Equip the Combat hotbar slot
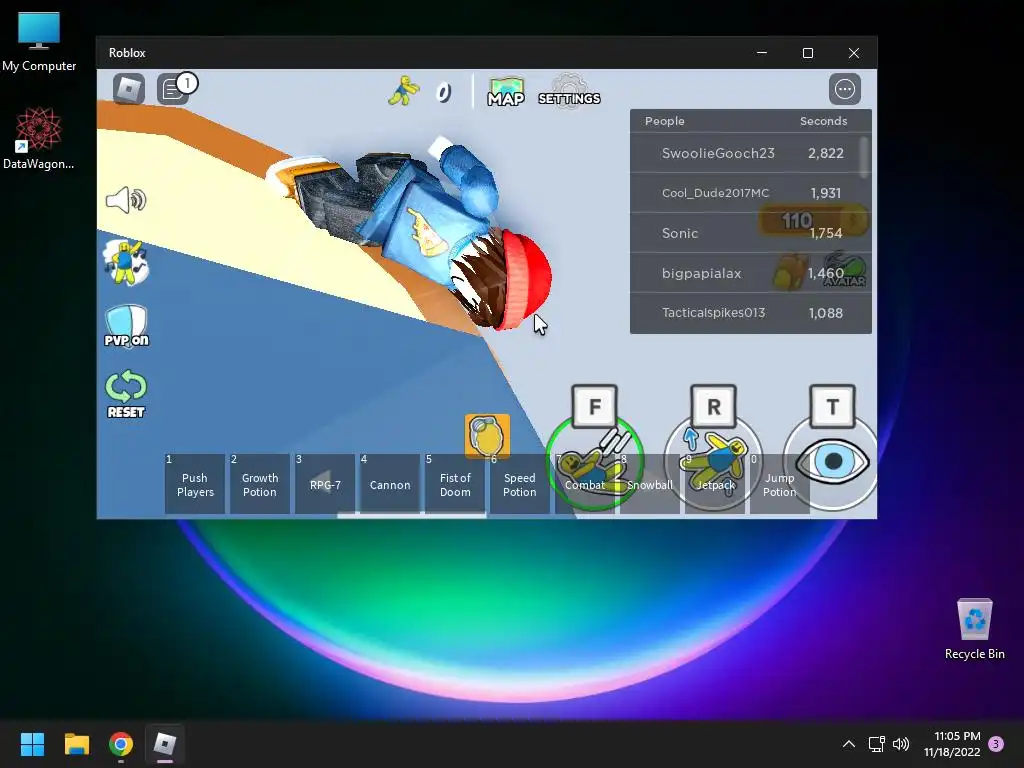The width and height of the screenshot is (1024, 768). click(584, 485)
